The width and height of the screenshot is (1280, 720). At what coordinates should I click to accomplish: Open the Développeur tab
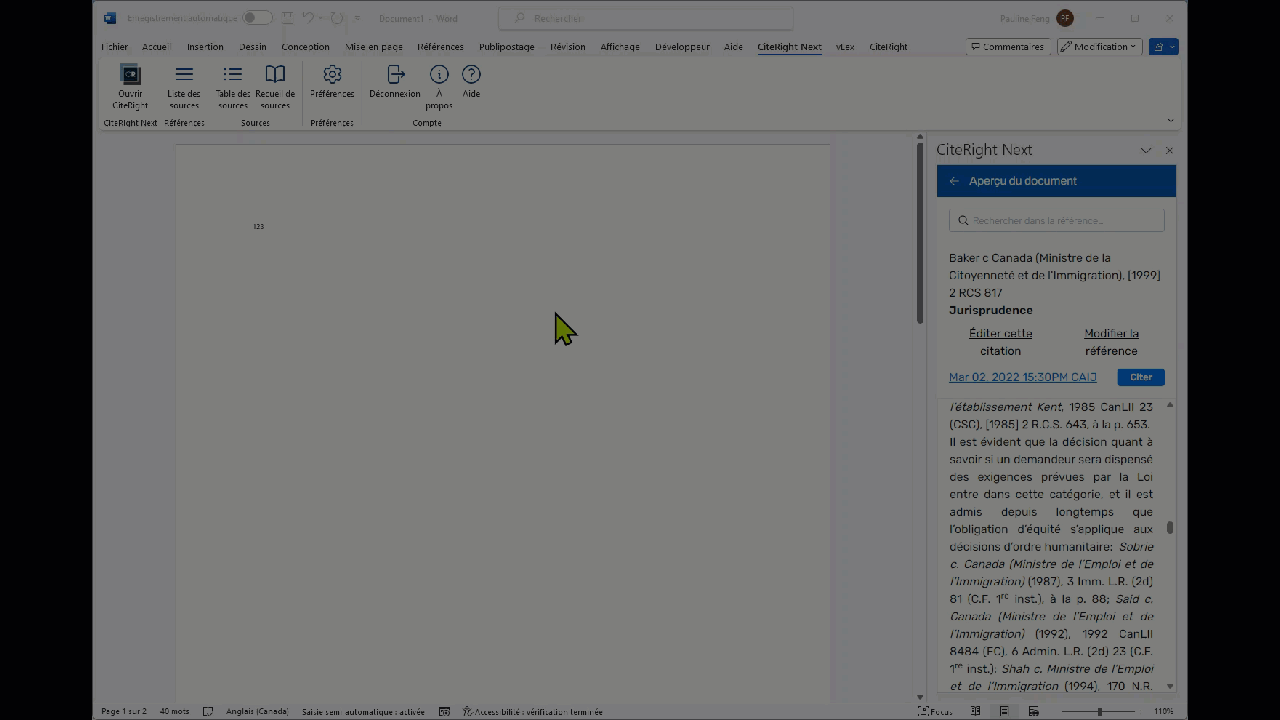click(682, 47)
